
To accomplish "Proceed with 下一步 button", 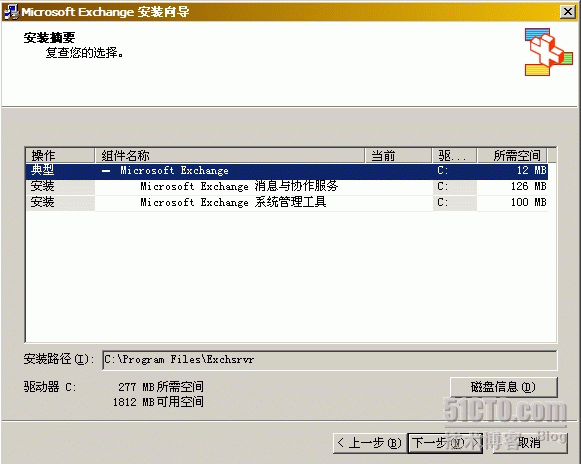I will pyautogui.click(x=445, y=443).
